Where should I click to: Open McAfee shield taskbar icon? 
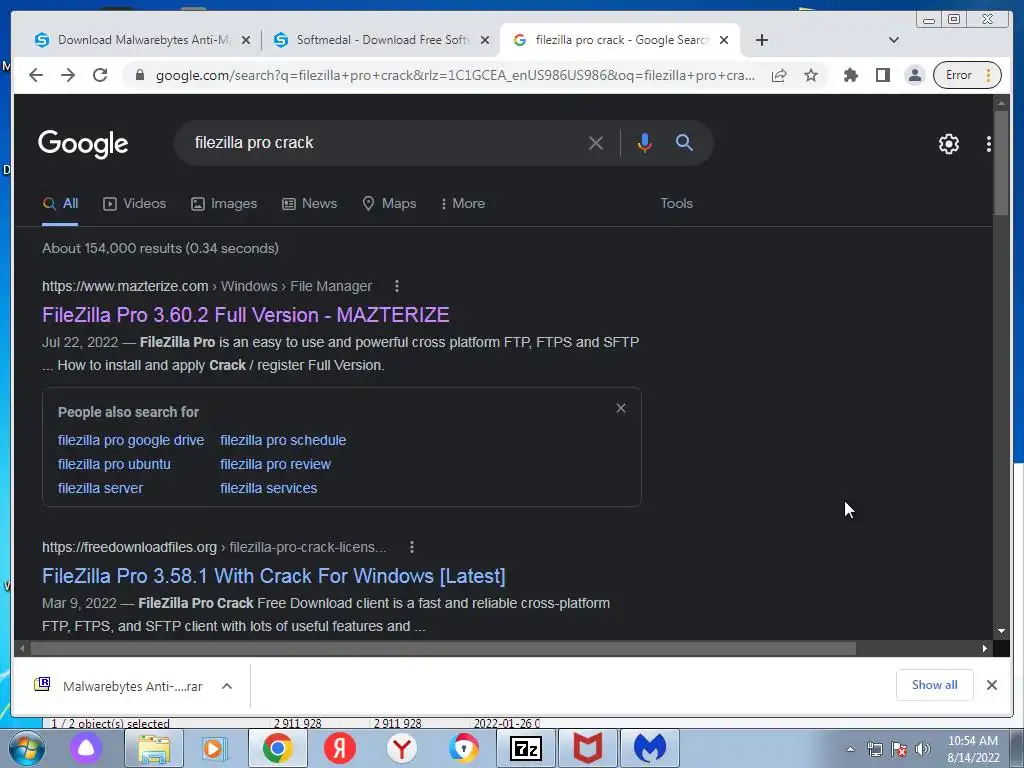coord(588,748)
